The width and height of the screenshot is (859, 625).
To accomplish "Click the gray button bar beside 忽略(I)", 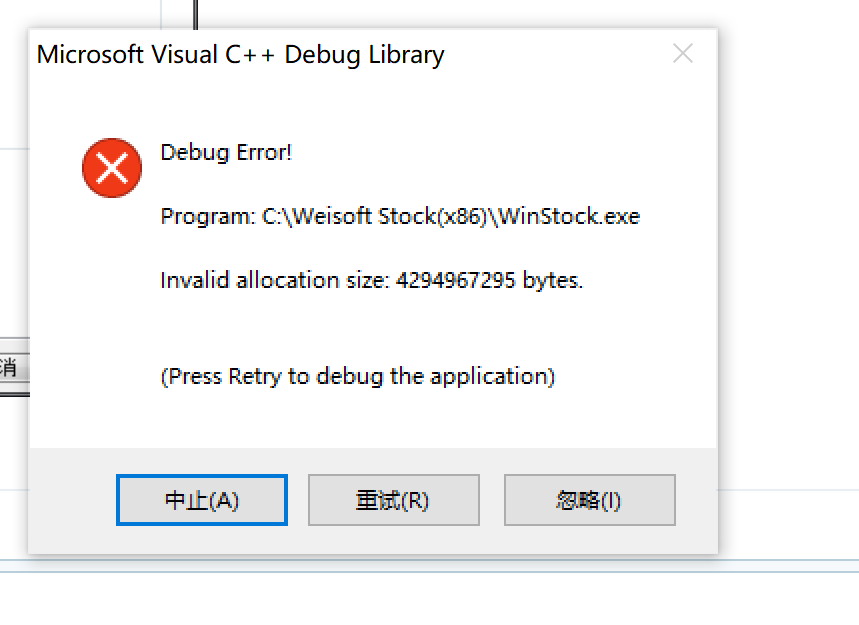I will 695,500.
